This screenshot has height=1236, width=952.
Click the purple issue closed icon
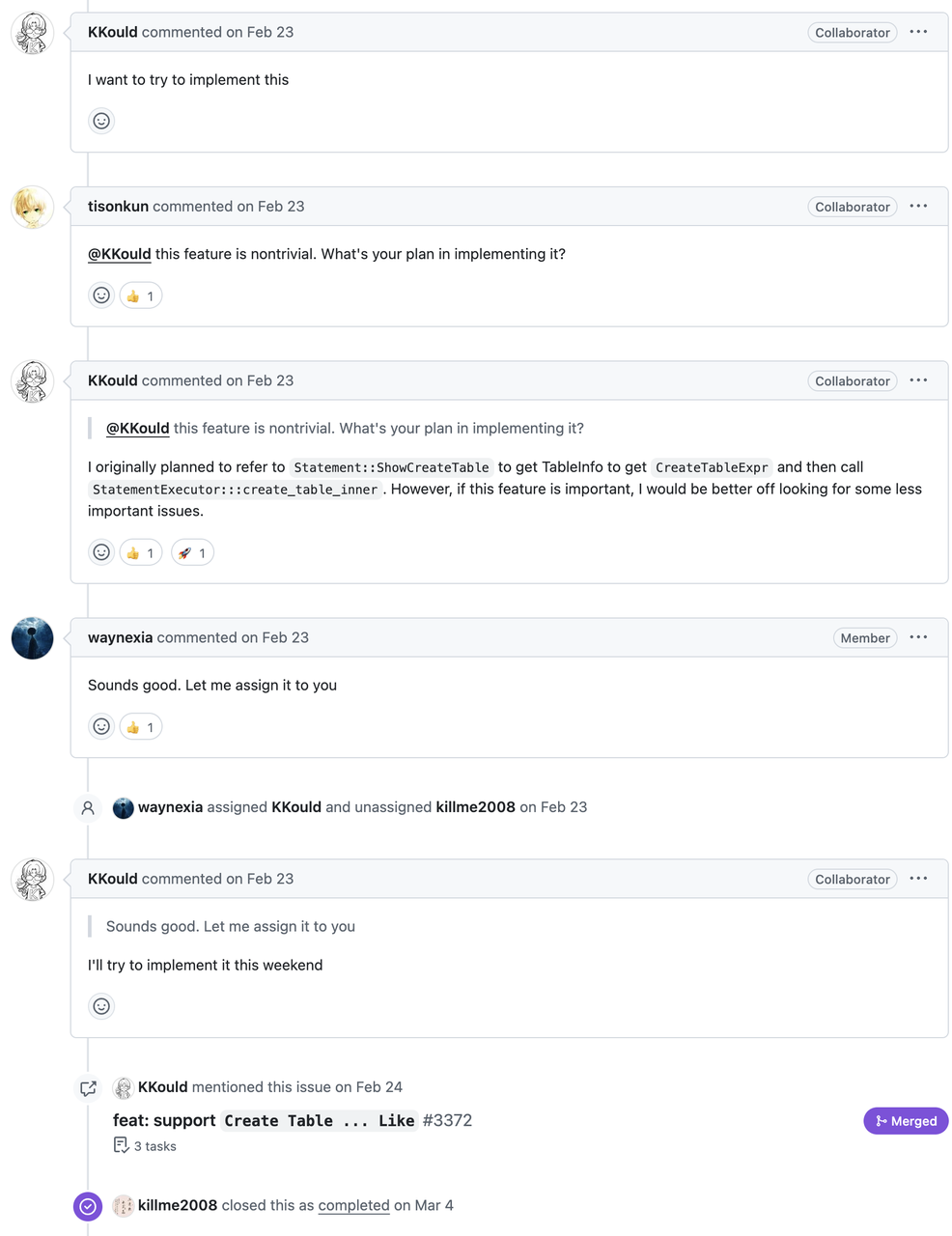click(x=88, y=1206)
